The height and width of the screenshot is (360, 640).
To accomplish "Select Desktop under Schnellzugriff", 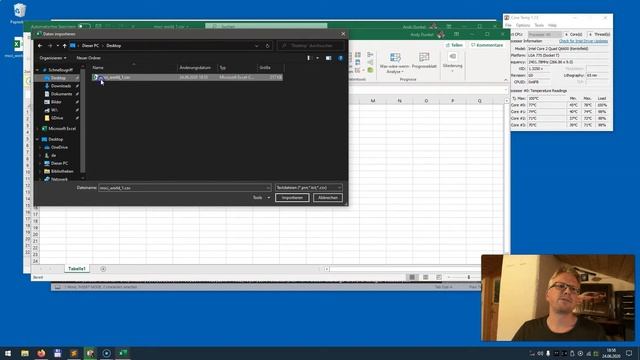I will (x=58, y=78).
